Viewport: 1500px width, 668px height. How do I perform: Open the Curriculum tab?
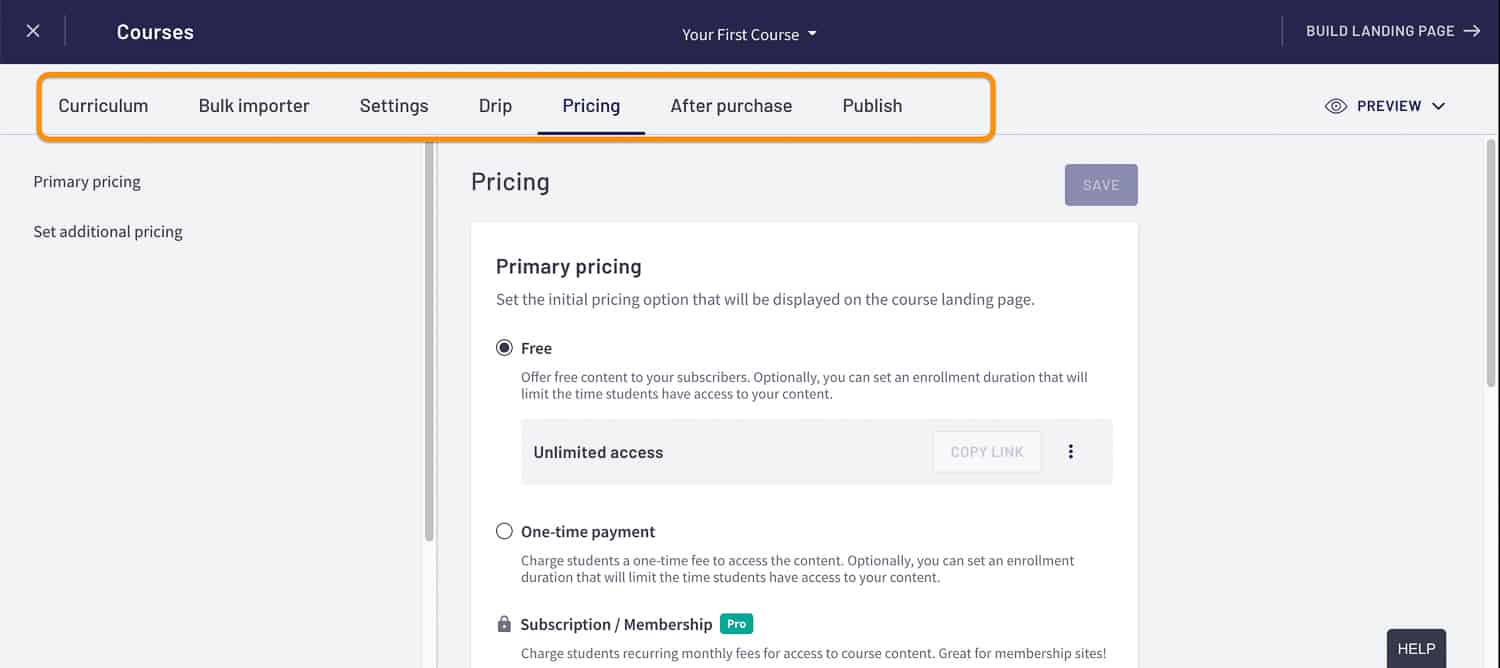pos(103,106)
